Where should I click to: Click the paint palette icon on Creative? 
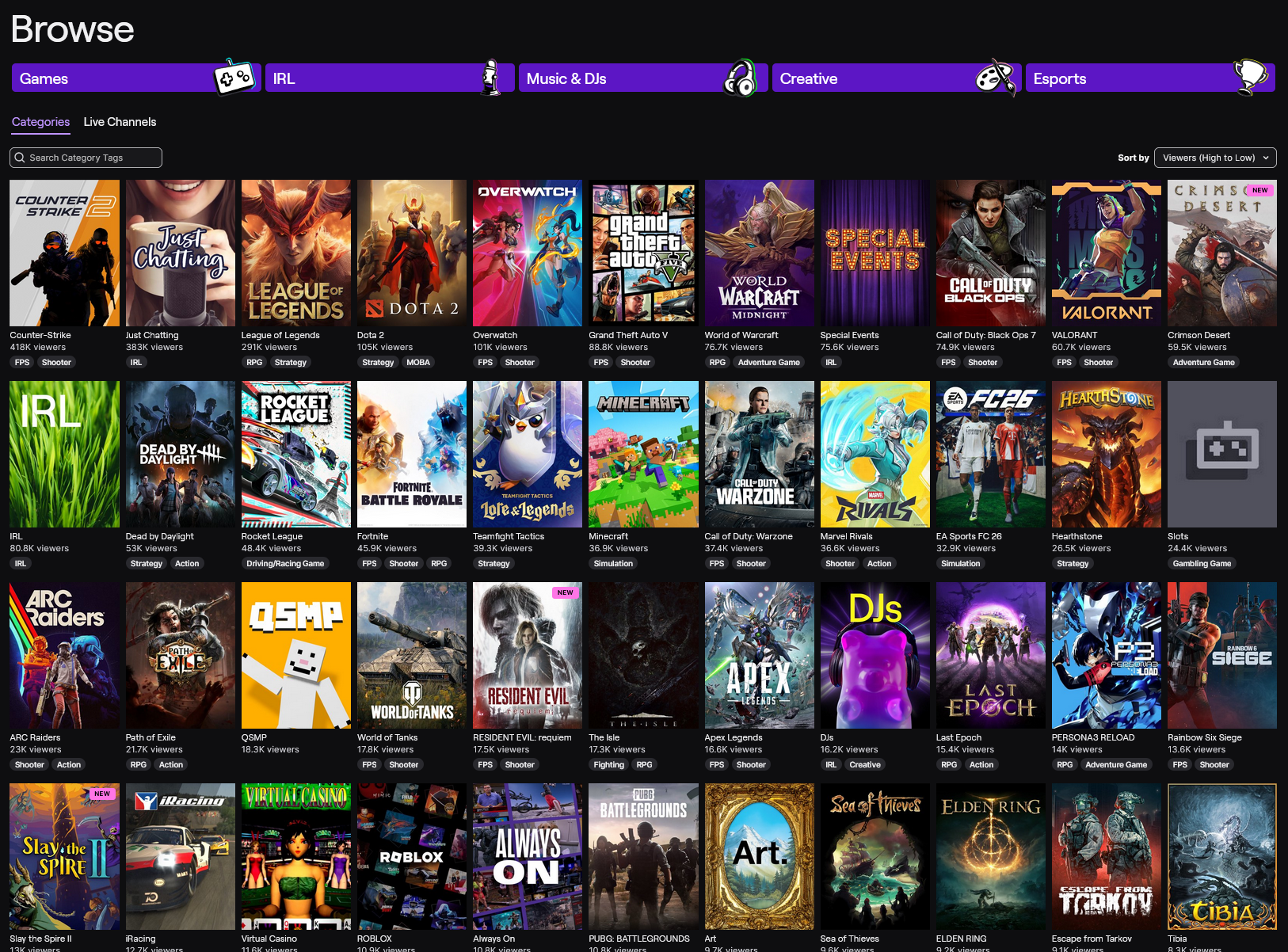[x=995, y=78]
